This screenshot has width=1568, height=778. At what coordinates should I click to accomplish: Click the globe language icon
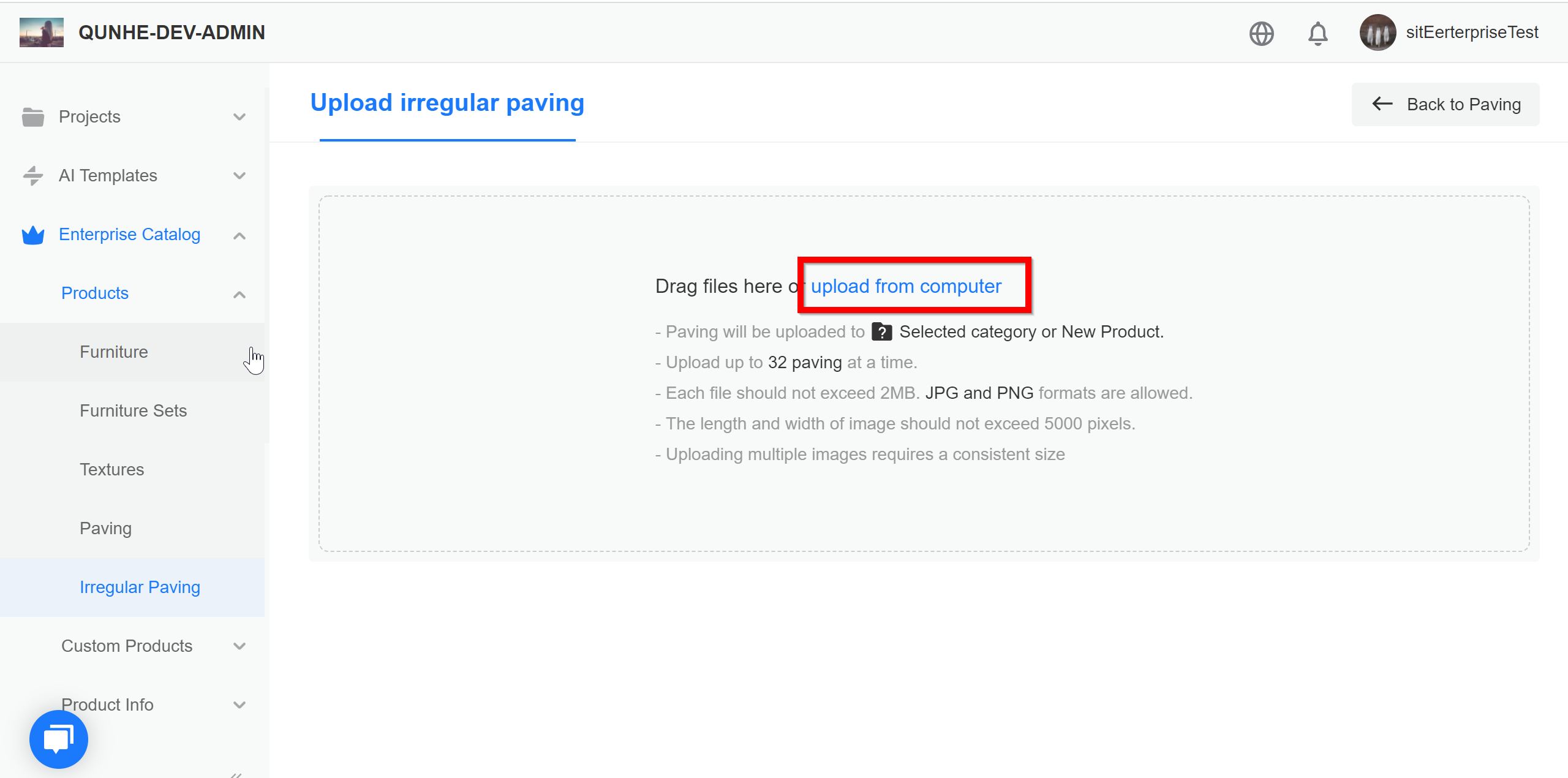point(1261,33)
